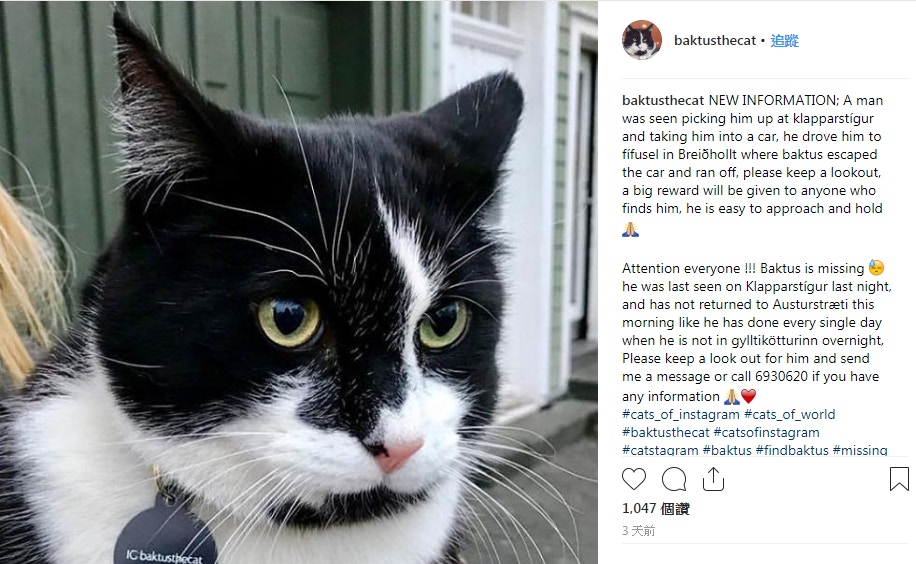The height and width of the screenshot is (564, 916).
Task: Open the 3 天前 post timestamp
Action: pyautogui.click(x=639, y=531)
